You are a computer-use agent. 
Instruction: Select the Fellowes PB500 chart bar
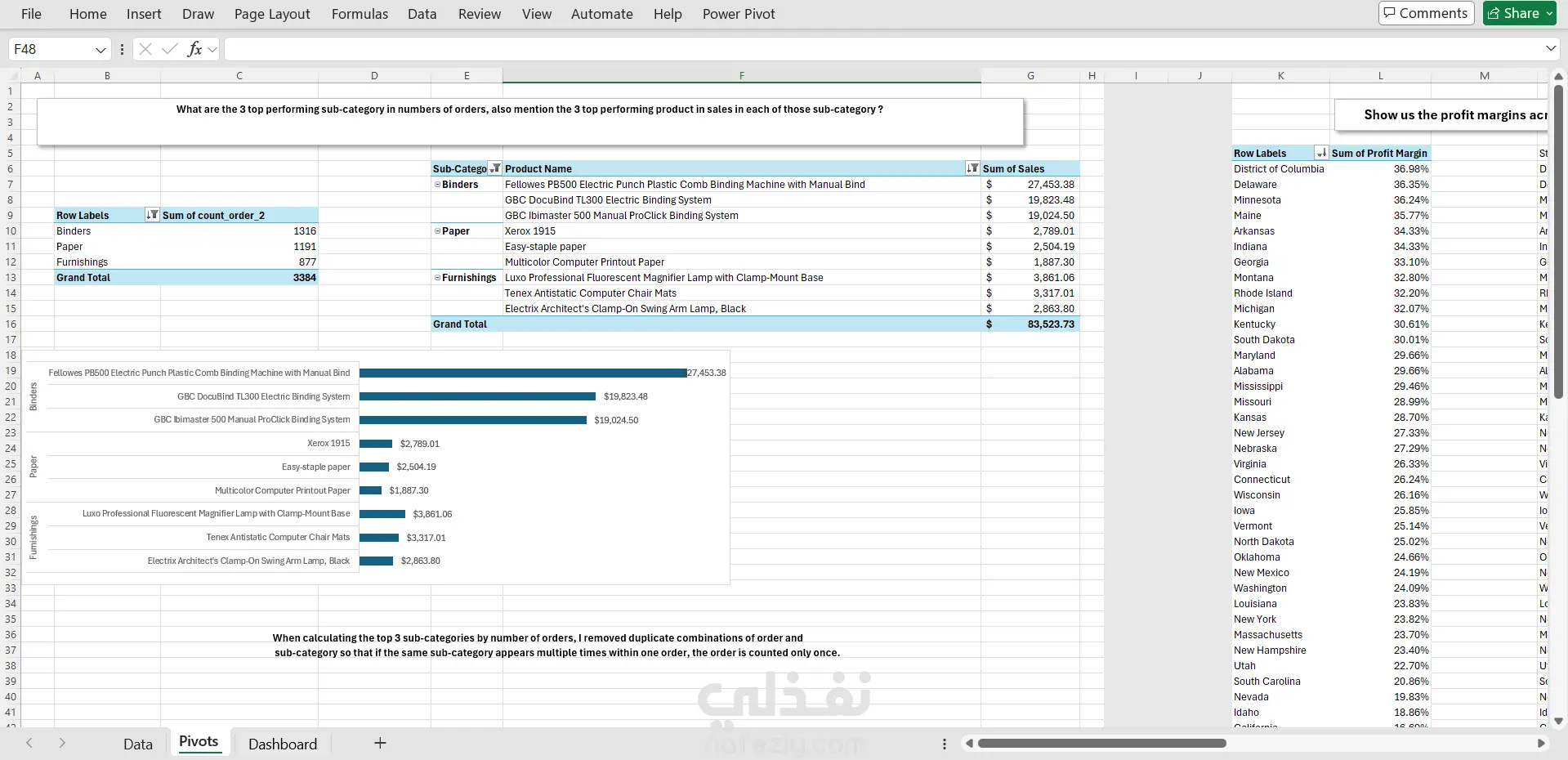pos(523,373)
